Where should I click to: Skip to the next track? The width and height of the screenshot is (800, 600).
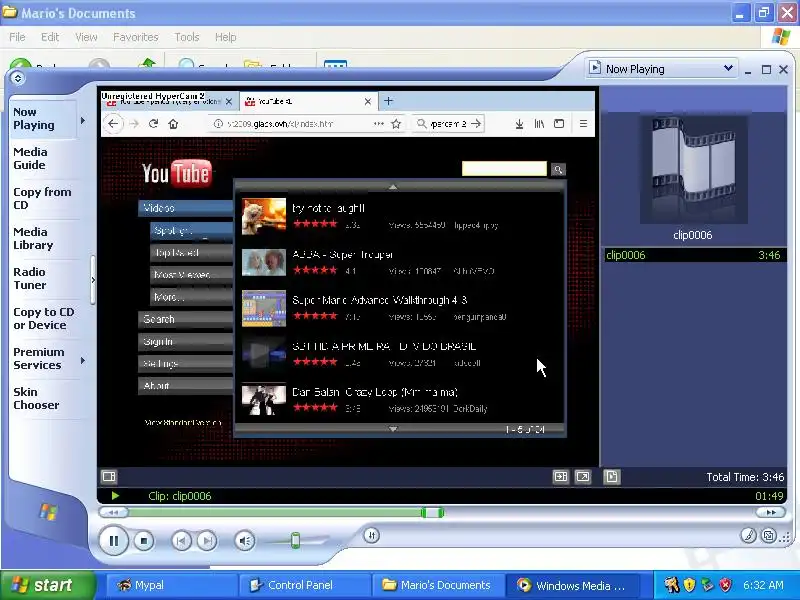207,541
